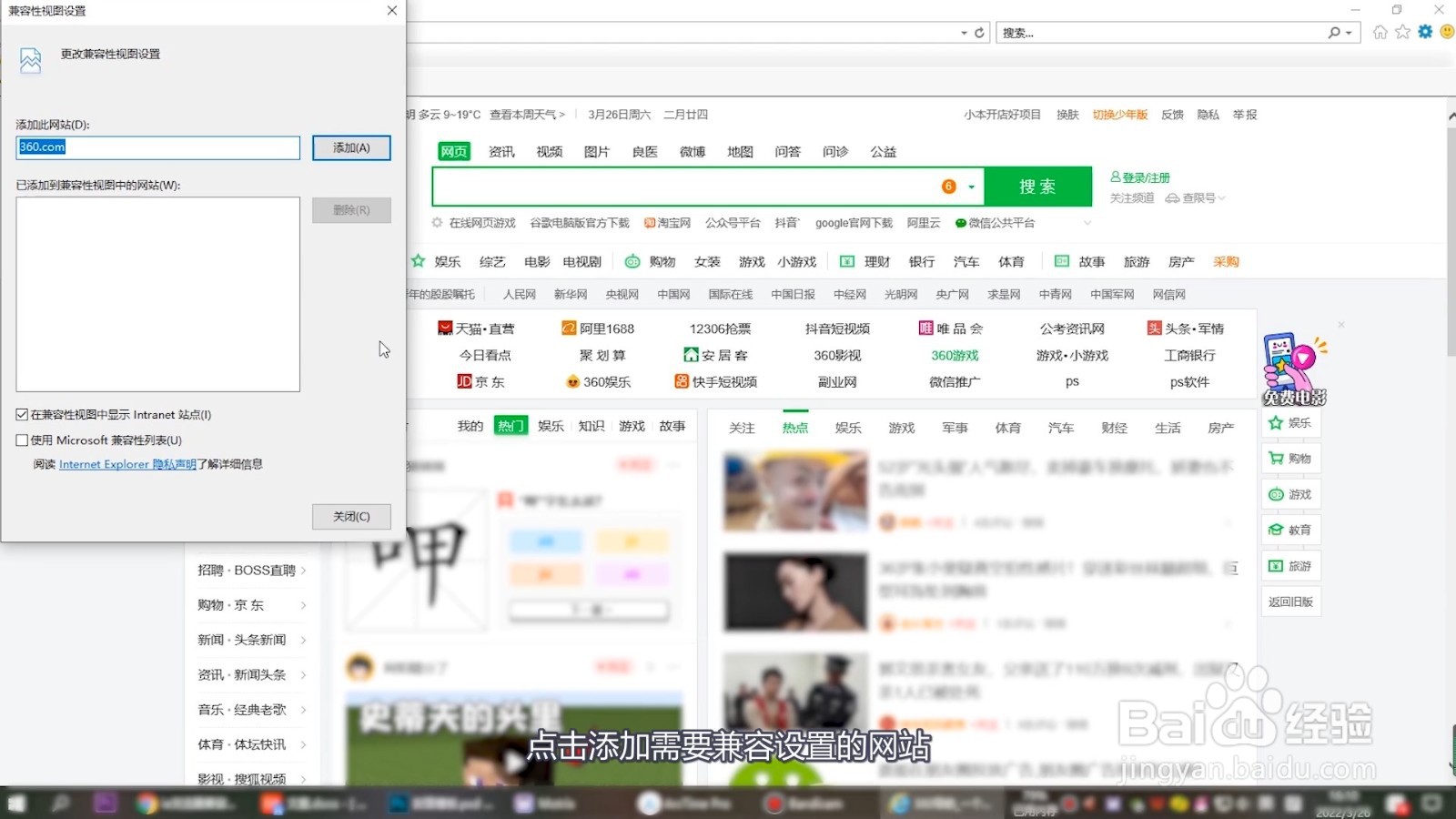Click the 切换少年版 link
This screenshot has height=819, width=1456.
coord(1119,115)
